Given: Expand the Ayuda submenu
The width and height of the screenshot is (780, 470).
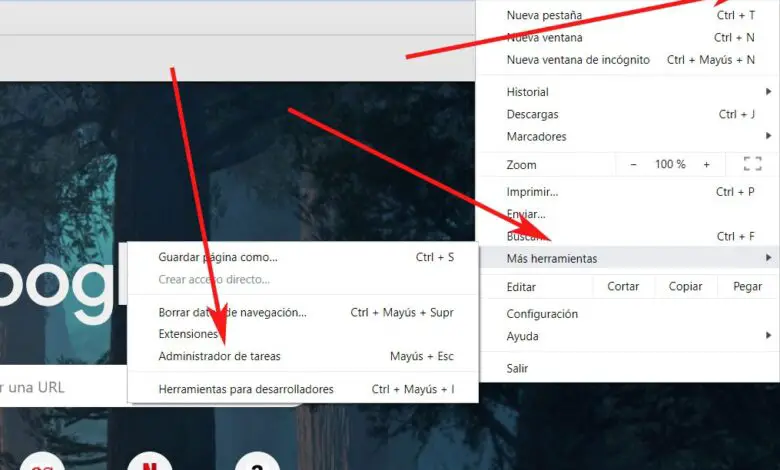Looking at the screenshot, I should pyautogui.click(x=628, y=336).
